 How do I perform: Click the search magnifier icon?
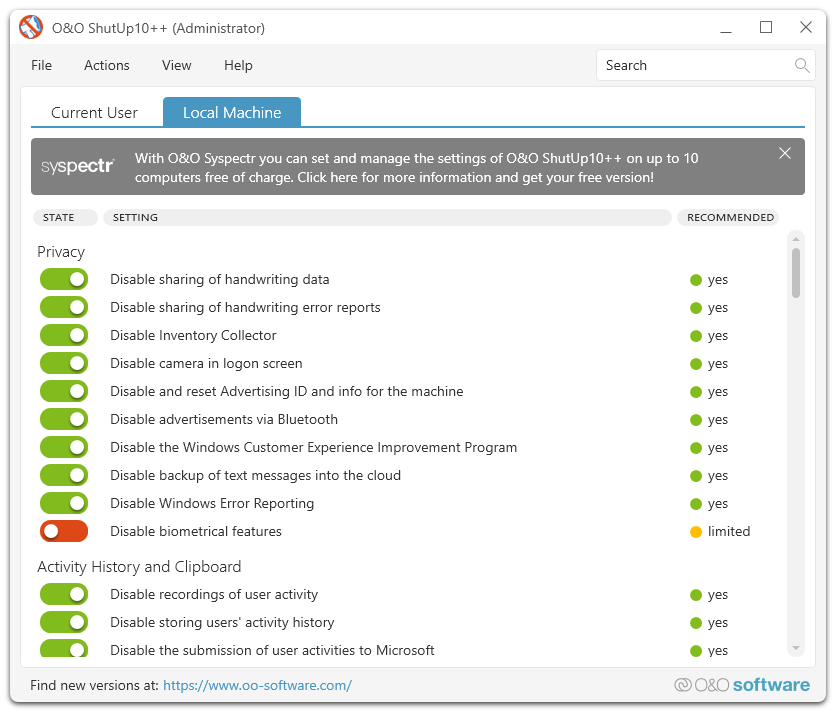pyautogui.click(x=801, y=66)
